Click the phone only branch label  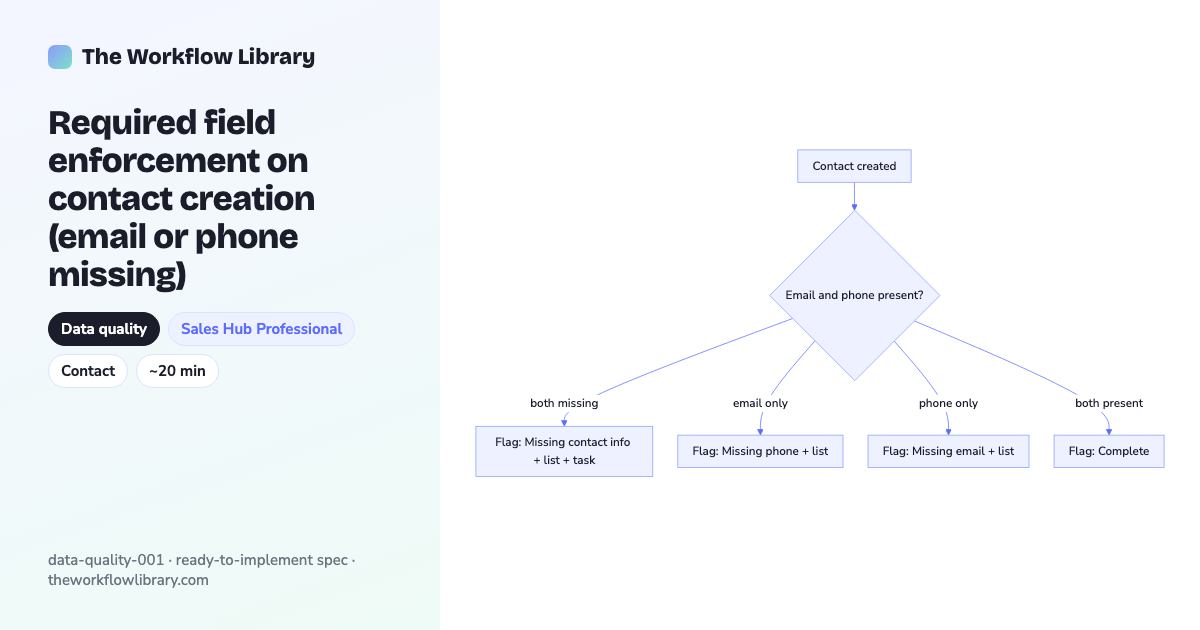948,403
